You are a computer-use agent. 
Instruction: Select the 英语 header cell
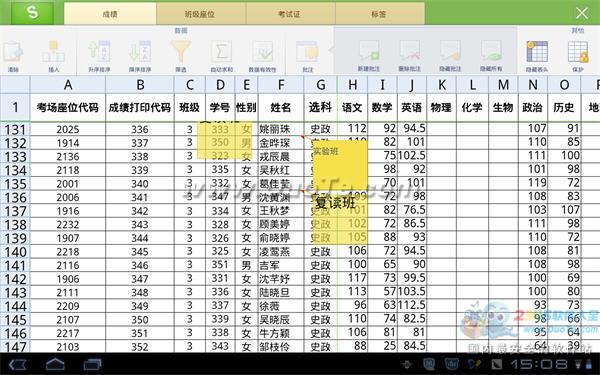pyautogui.click(x=412, y=108)
